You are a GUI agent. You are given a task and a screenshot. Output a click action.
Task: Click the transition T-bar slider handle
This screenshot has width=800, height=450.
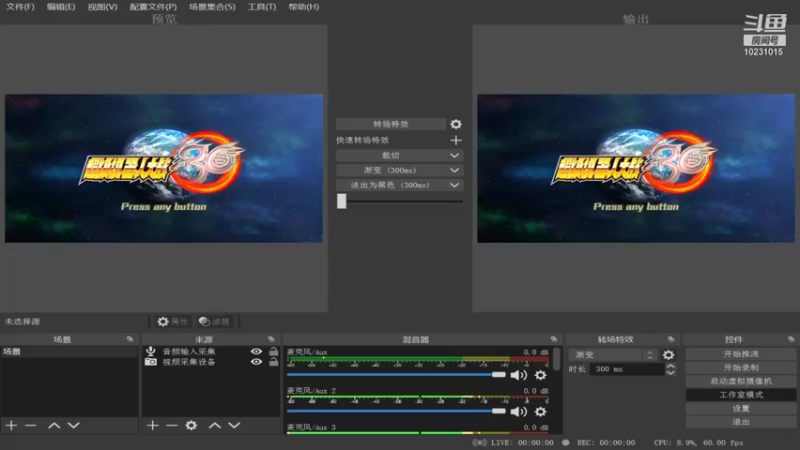pyautogui.click(x=341, y=201)
